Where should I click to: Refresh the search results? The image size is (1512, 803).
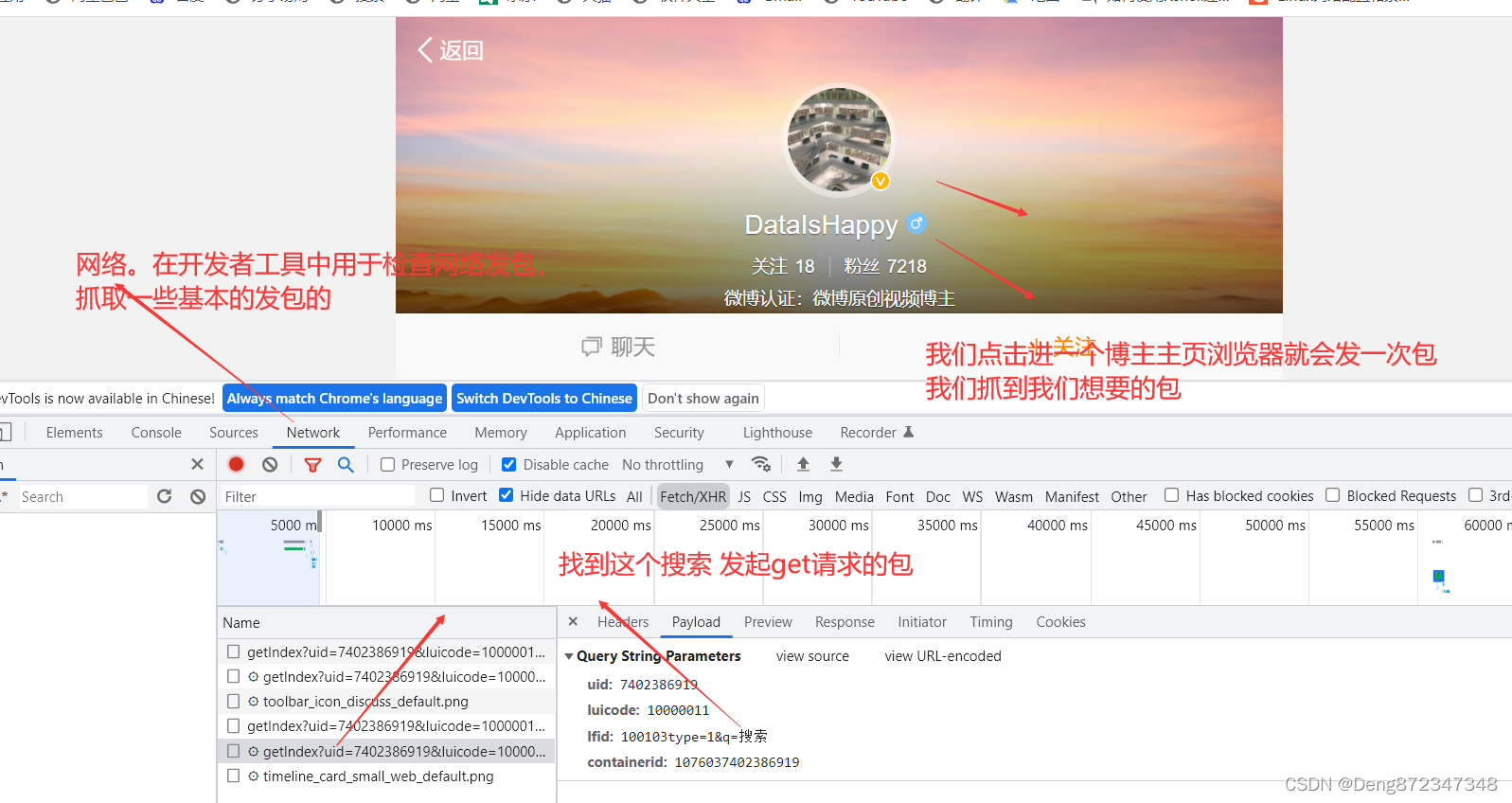point(165,496)
